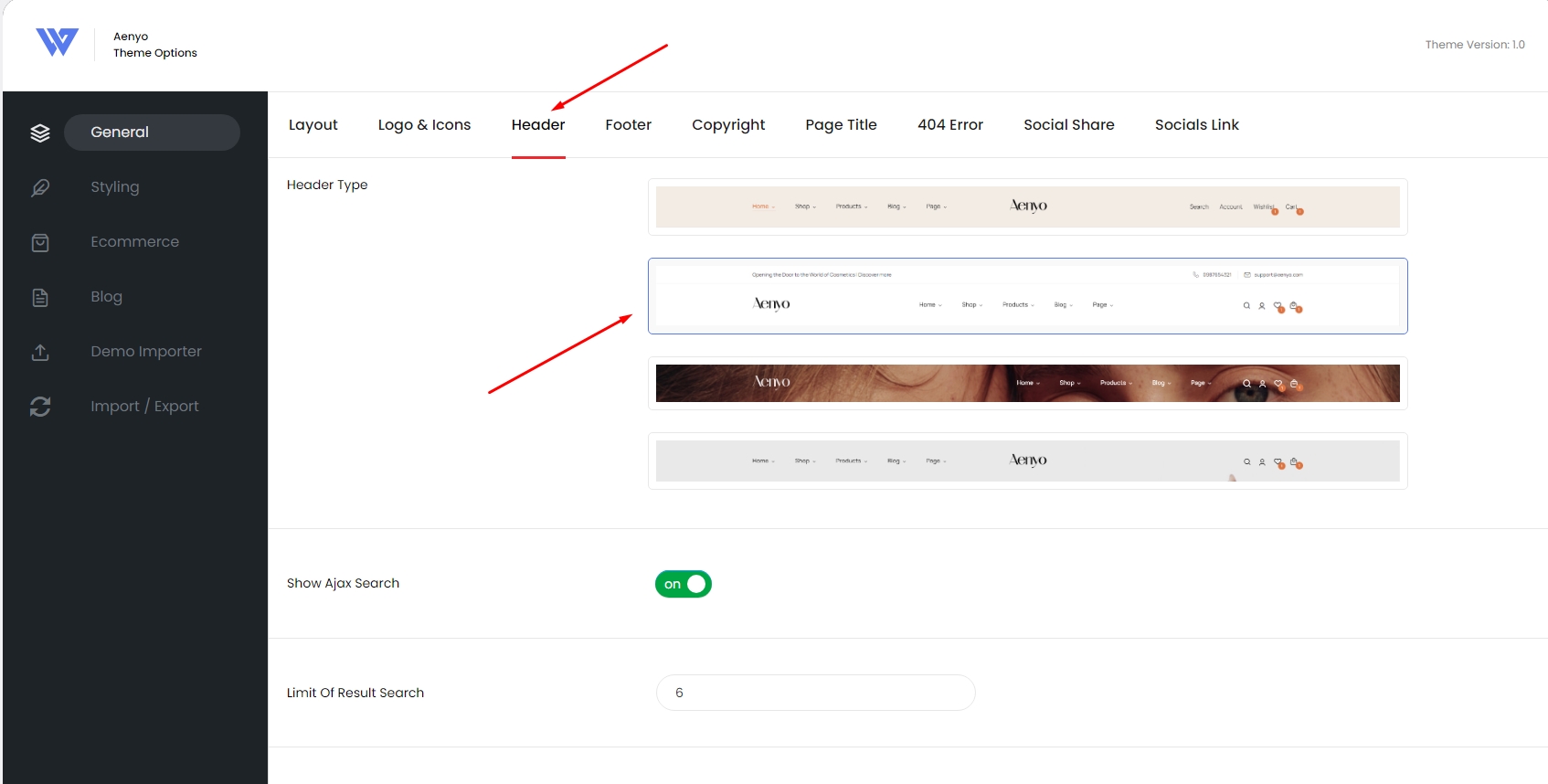This screenshot has width=1548, height=784.
Task: Open the Styling sidebar section
Action: click(115, 186)
